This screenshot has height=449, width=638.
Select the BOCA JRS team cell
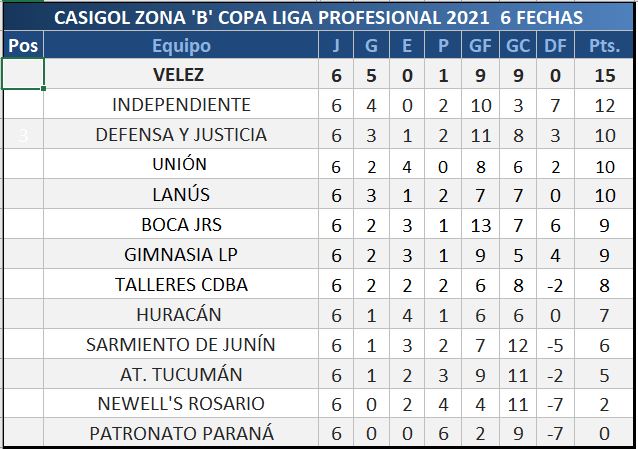point(181,225)
